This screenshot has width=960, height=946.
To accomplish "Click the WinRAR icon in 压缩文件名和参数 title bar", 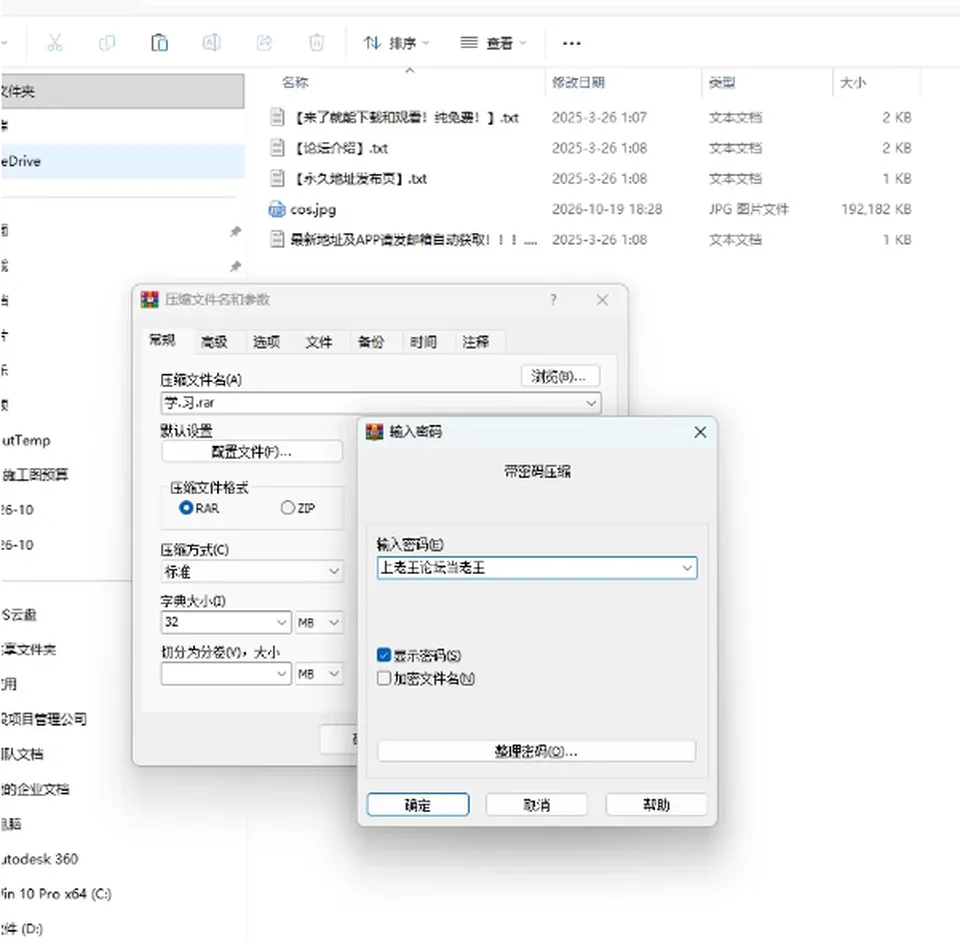I will click(x=149, y=299).
